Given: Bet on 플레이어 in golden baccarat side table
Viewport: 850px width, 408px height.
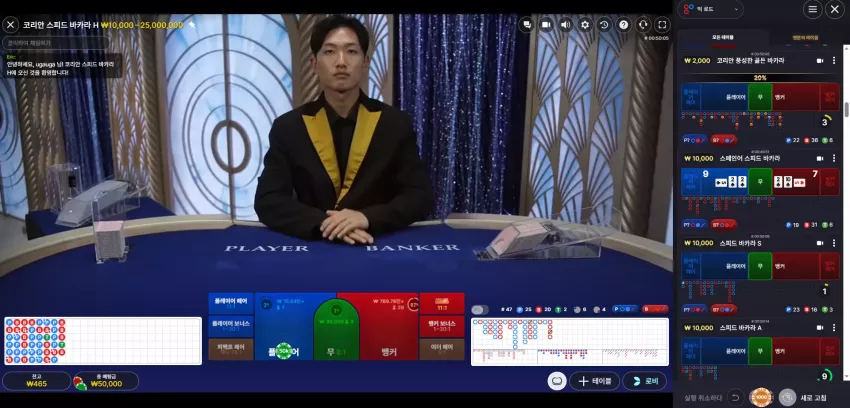Looking at the screenshot, I should (x=724, y=97).
